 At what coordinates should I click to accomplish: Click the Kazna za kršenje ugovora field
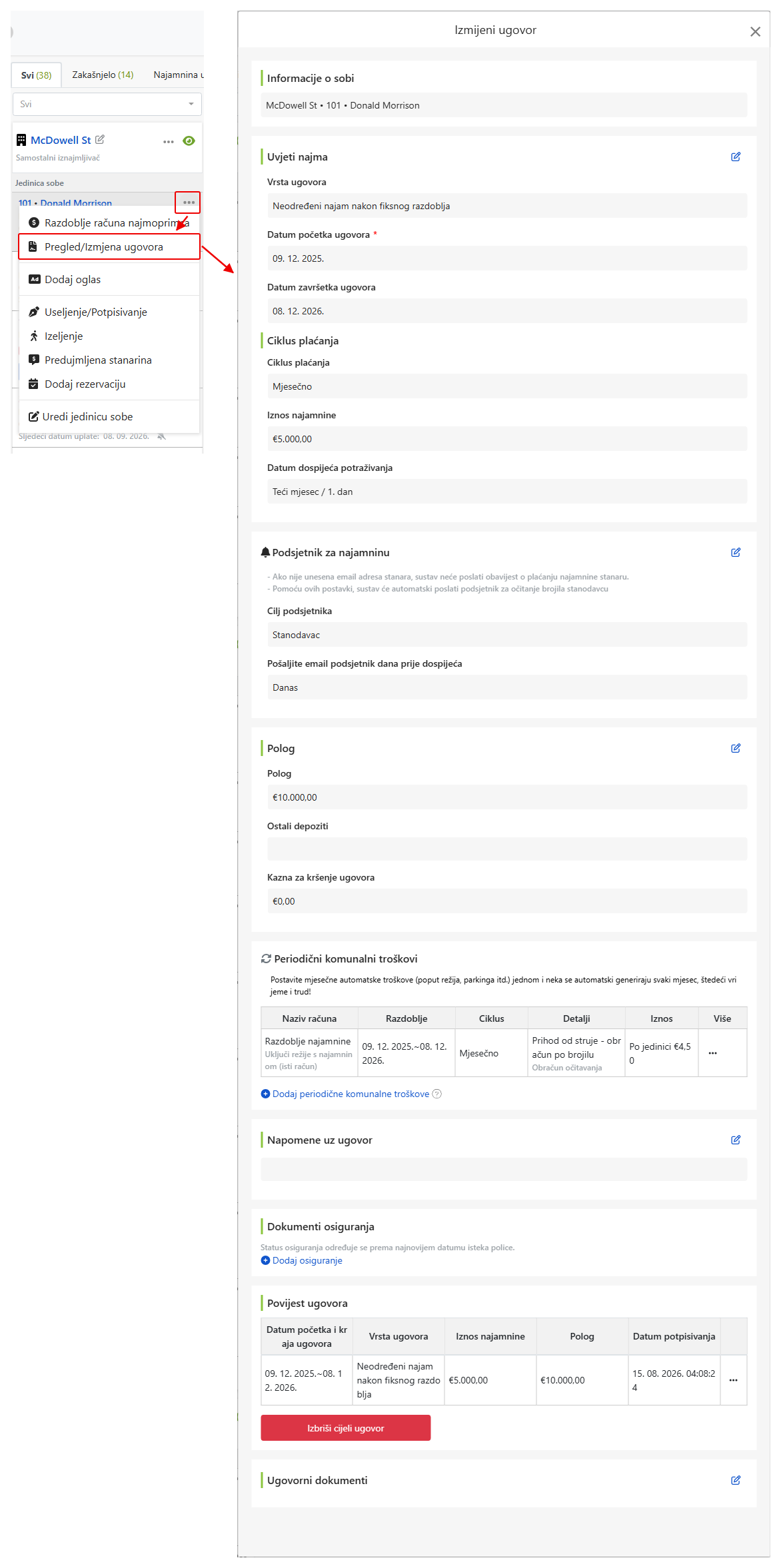(x=507, y=901)
